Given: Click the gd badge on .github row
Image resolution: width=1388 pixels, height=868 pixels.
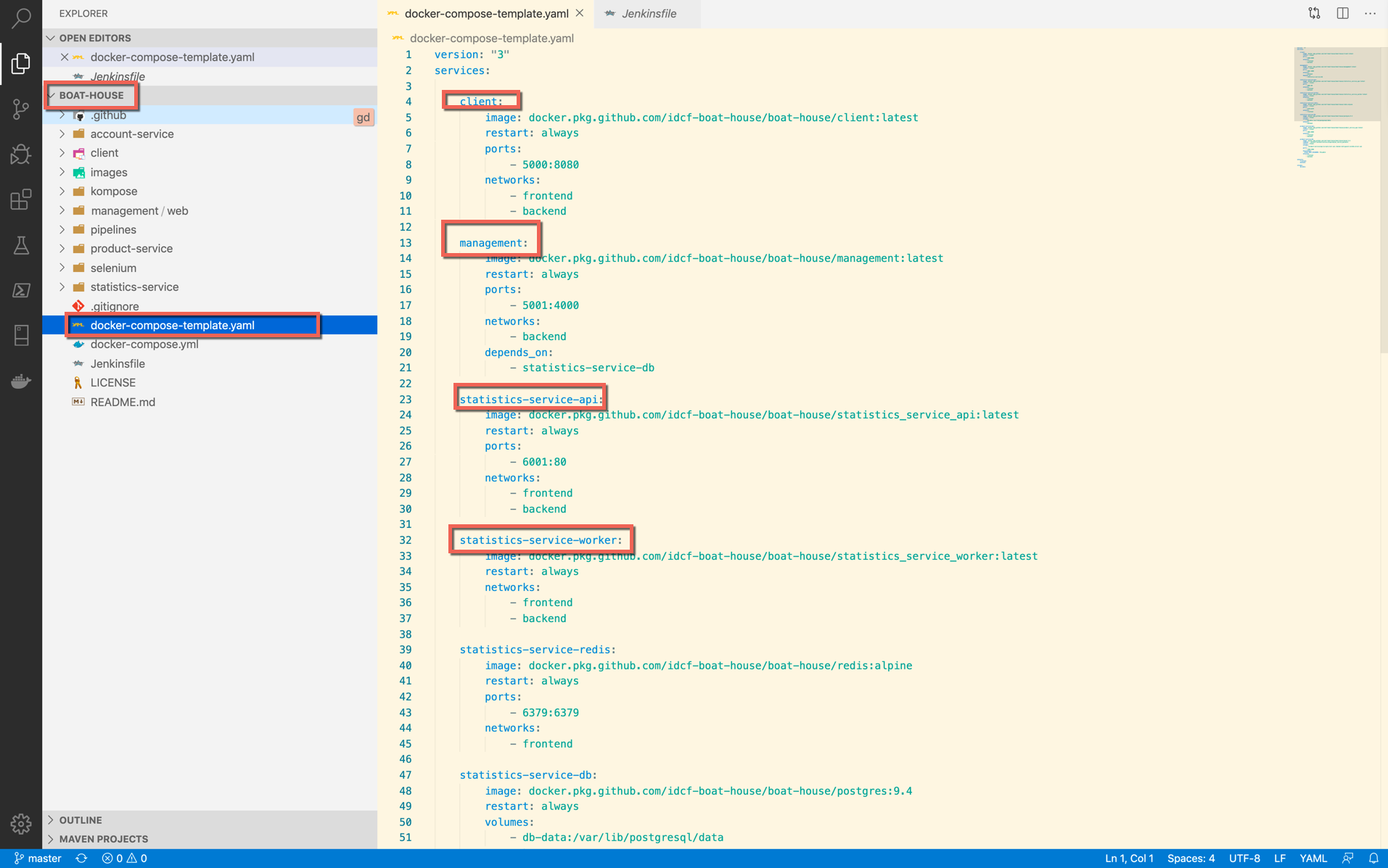Looking at the screenshot, I should [364, 117].
